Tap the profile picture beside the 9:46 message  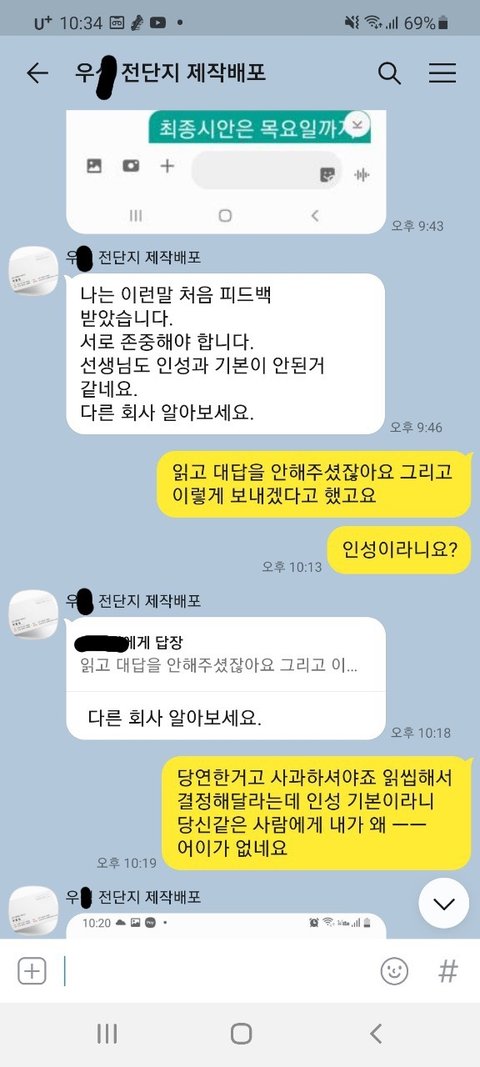click(33, 272)
